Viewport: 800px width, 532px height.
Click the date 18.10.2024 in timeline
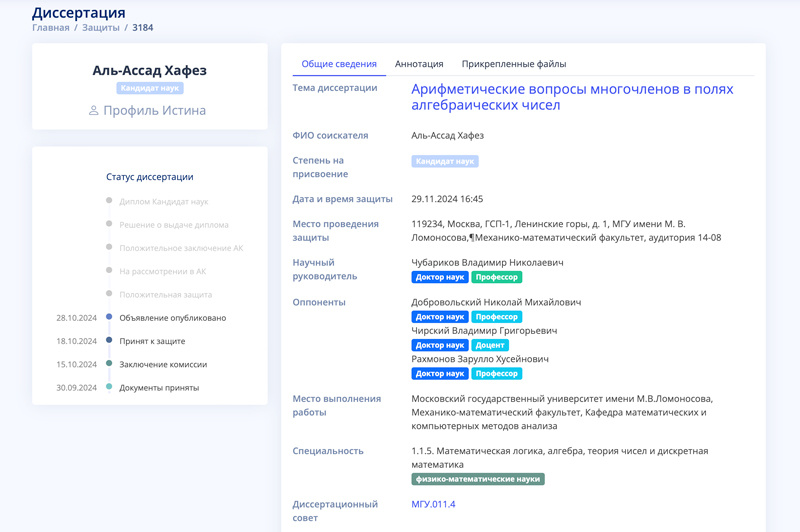pos(76,341)
